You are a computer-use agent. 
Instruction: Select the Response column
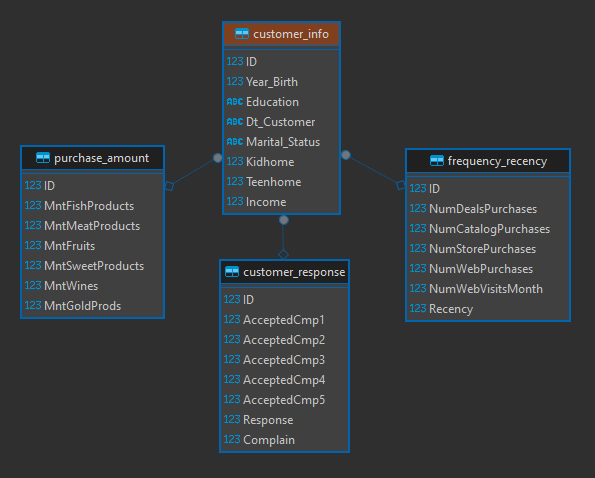point(285,420)
